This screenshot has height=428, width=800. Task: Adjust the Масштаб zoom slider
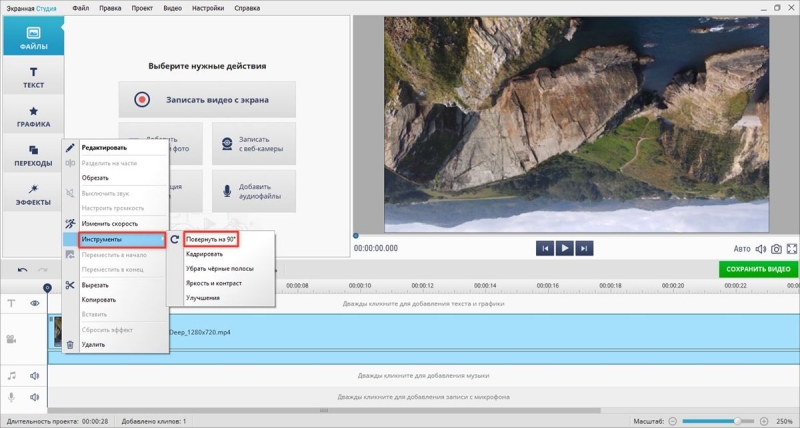(x=718, y=421)
